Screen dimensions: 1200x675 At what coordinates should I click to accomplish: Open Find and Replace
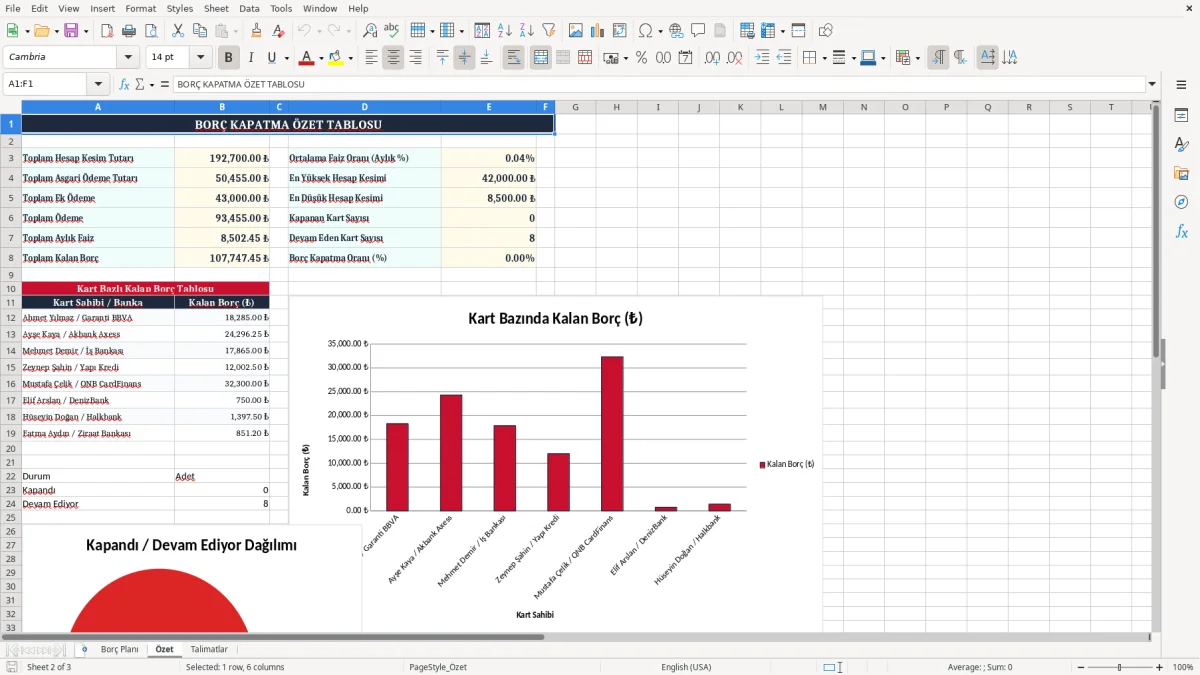[370, 31]
